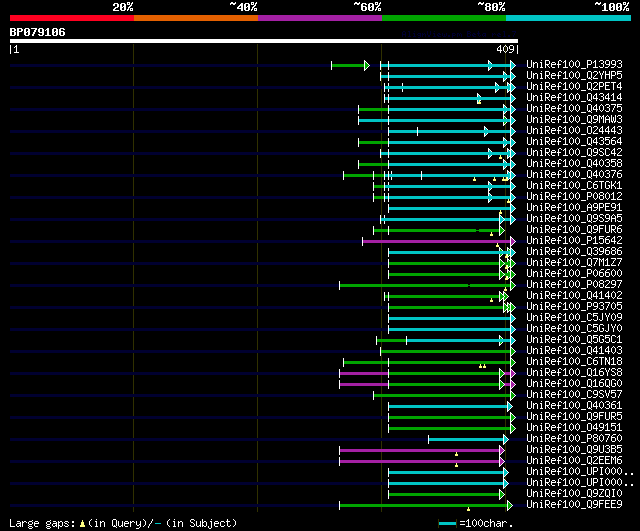
Task: Open hit UniRef100_P13993
Action: 574,64
